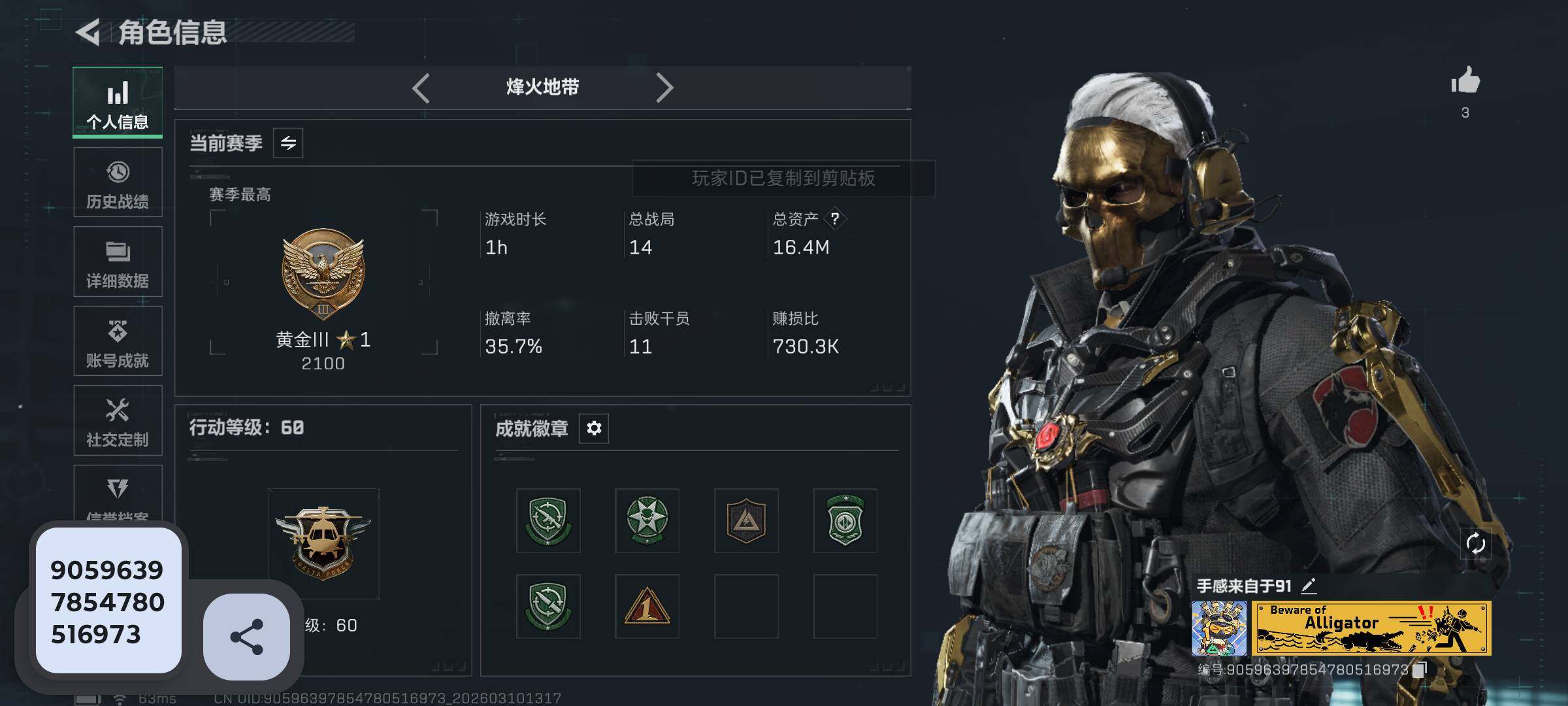Click the share icon button

click(247, 637)
